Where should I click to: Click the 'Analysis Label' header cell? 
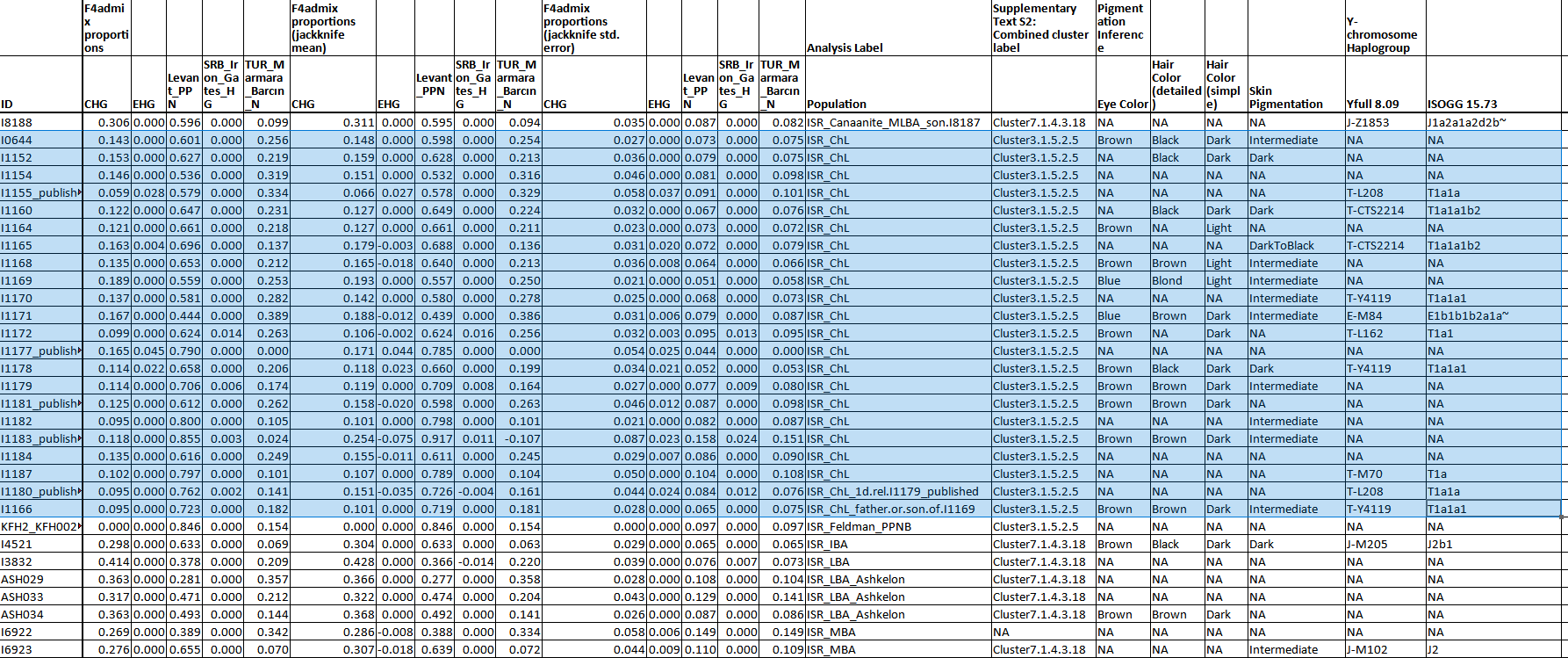[x=898, y=28]
